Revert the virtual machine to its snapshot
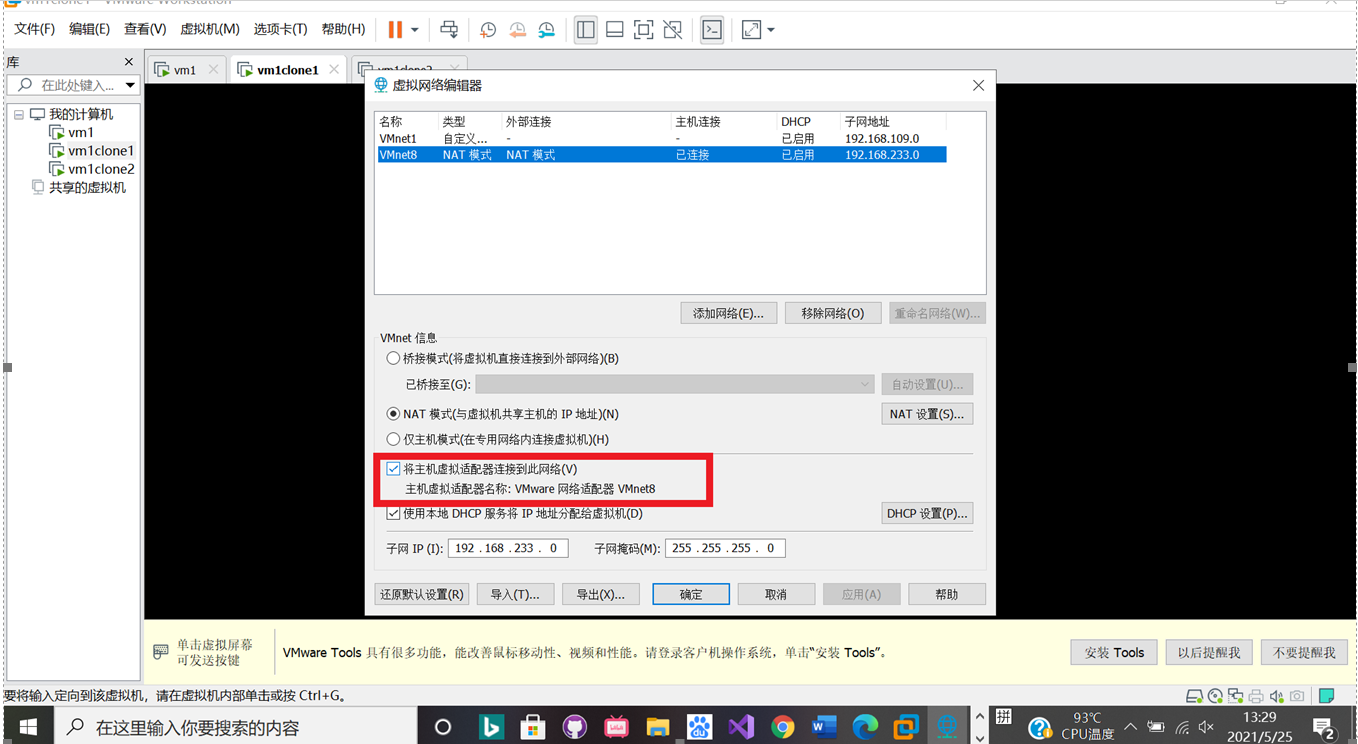 point(518,29)
